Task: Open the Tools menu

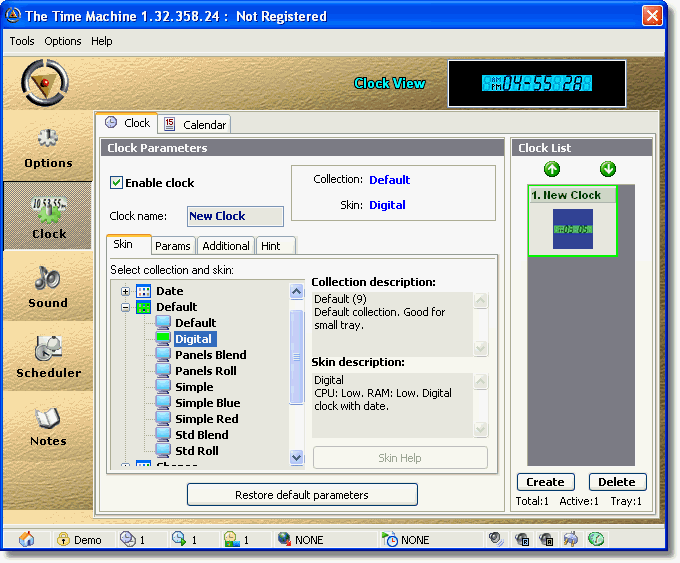Action: click(22, 41)
